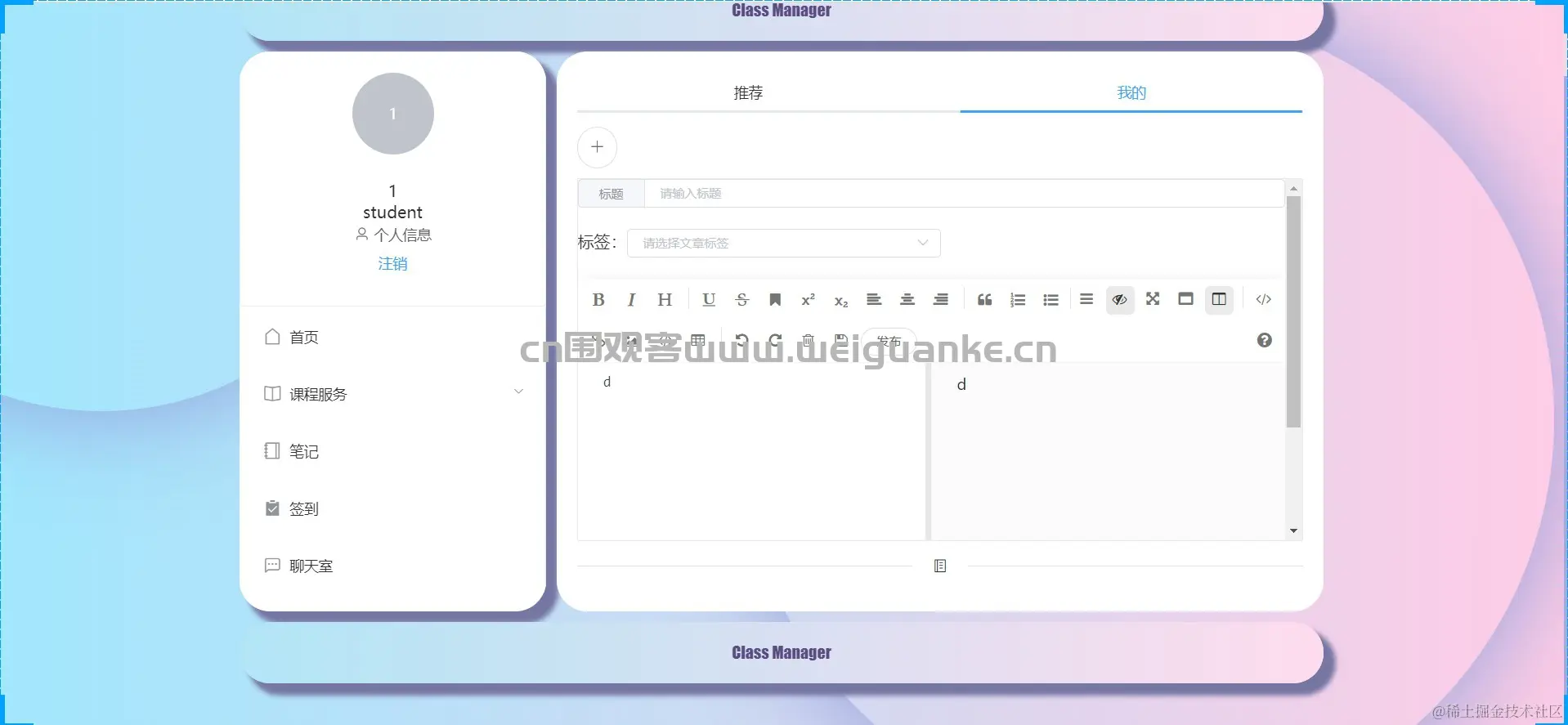This screenshot has height=725, width=1568.
Task: Click the 课程服务 menu label
Action: (x=318, y=394)
